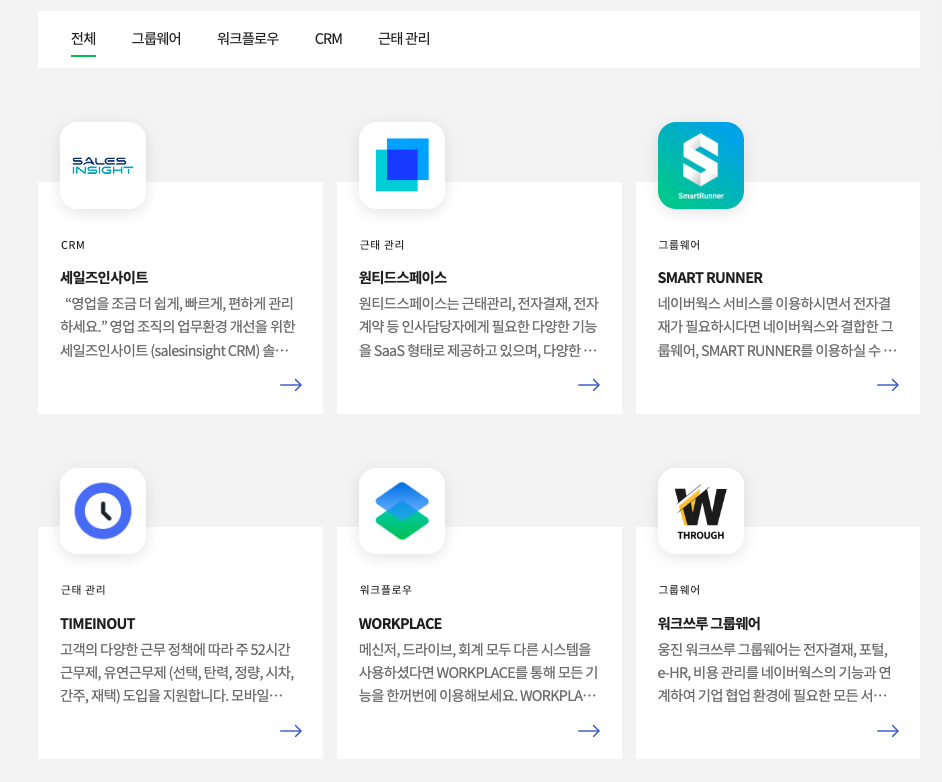The width and height of the screenshot is (942, 782).
Task: Click the WORKPLACE layered stack icon
Action: pos(401,511)
